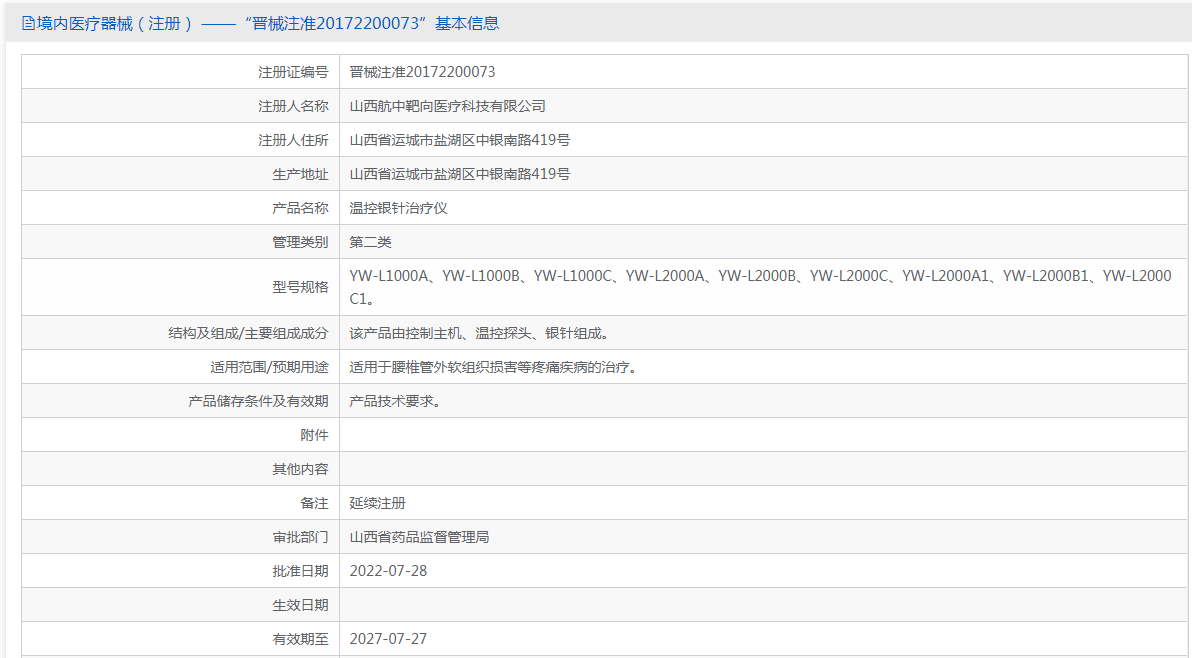The image size is (1192, 658).
Task: Select the department 山西省药品监督管理局
Action: click(419, 537)
